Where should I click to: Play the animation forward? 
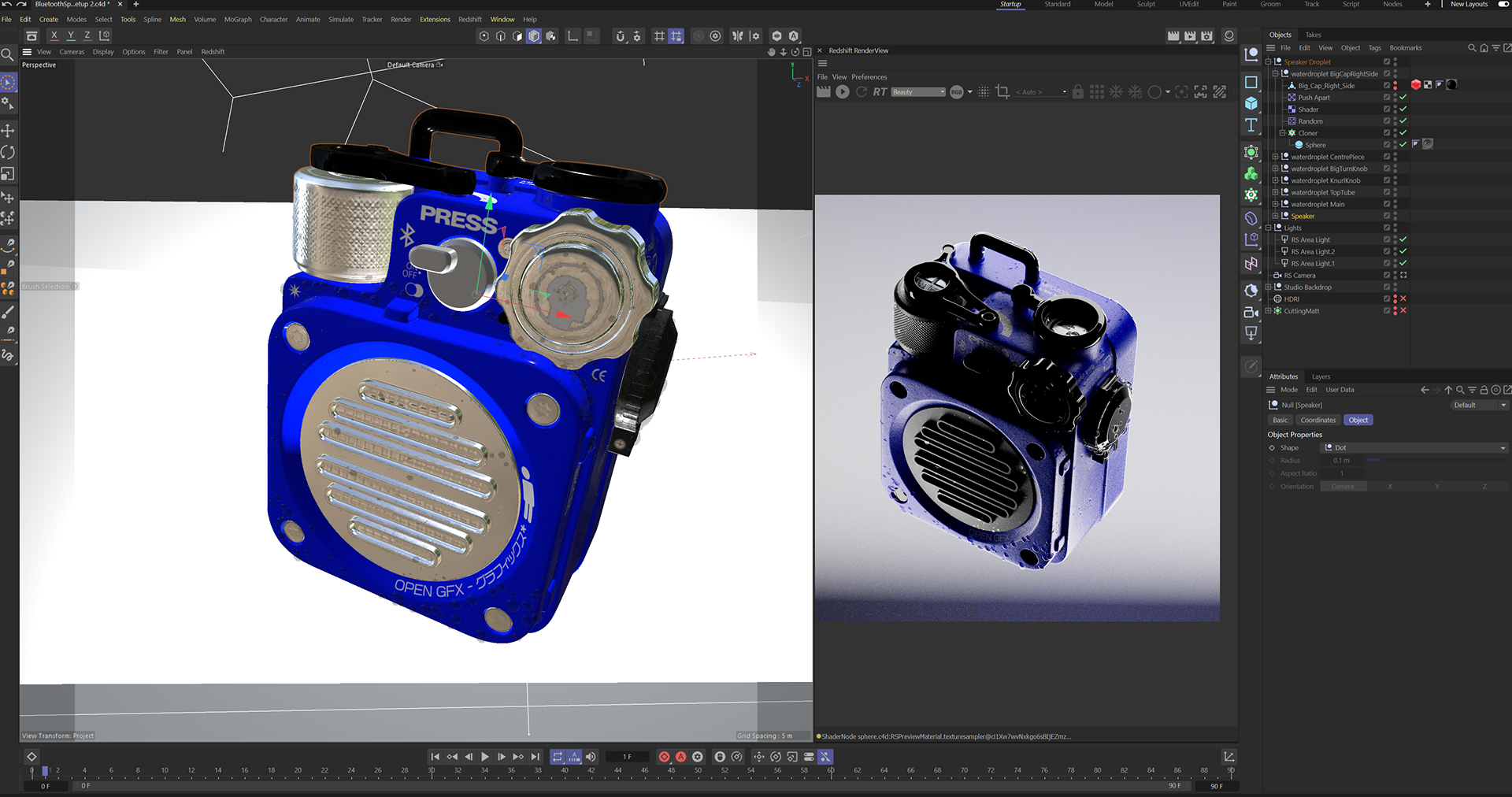point(485,757)
